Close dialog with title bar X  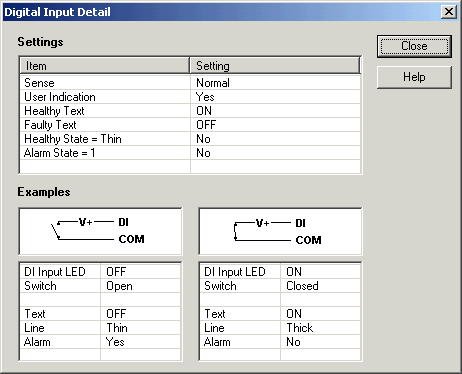click(449, 12)
